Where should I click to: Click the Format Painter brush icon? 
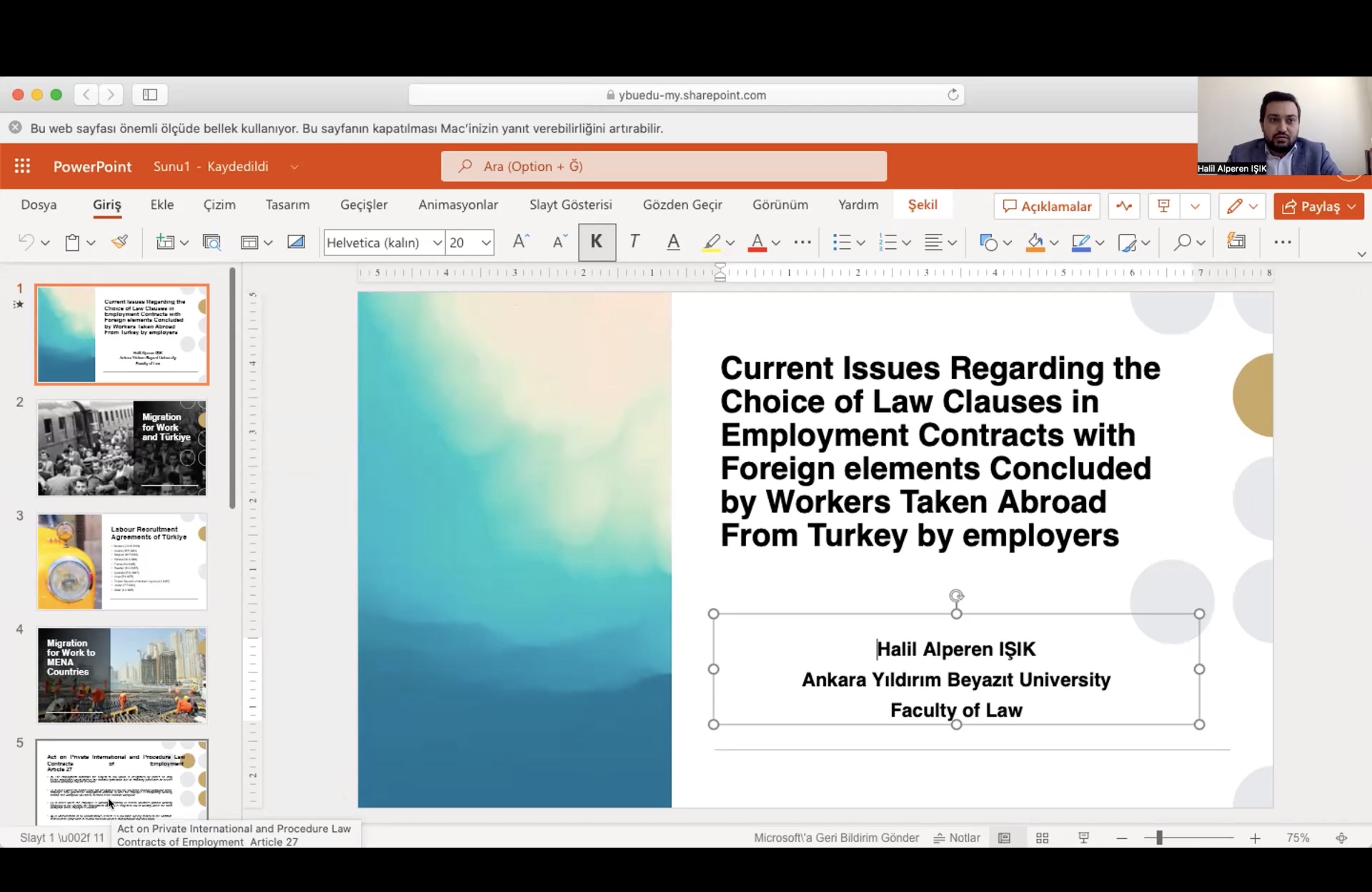pyautogui.click(x=119, y=242)
